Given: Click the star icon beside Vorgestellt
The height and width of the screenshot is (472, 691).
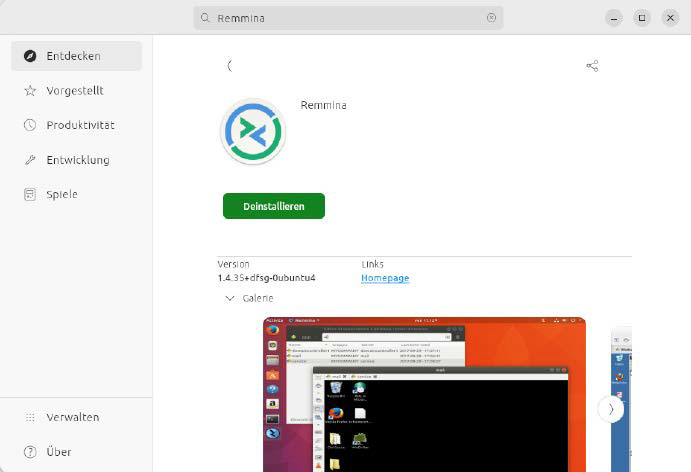Looking at the screenshot, I should coord(30,91).
